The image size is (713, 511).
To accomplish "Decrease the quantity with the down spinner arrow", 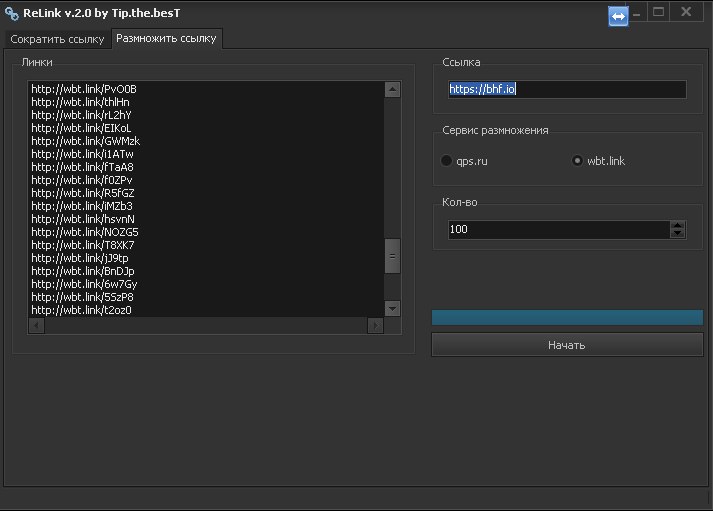I will tap(678, 234).
